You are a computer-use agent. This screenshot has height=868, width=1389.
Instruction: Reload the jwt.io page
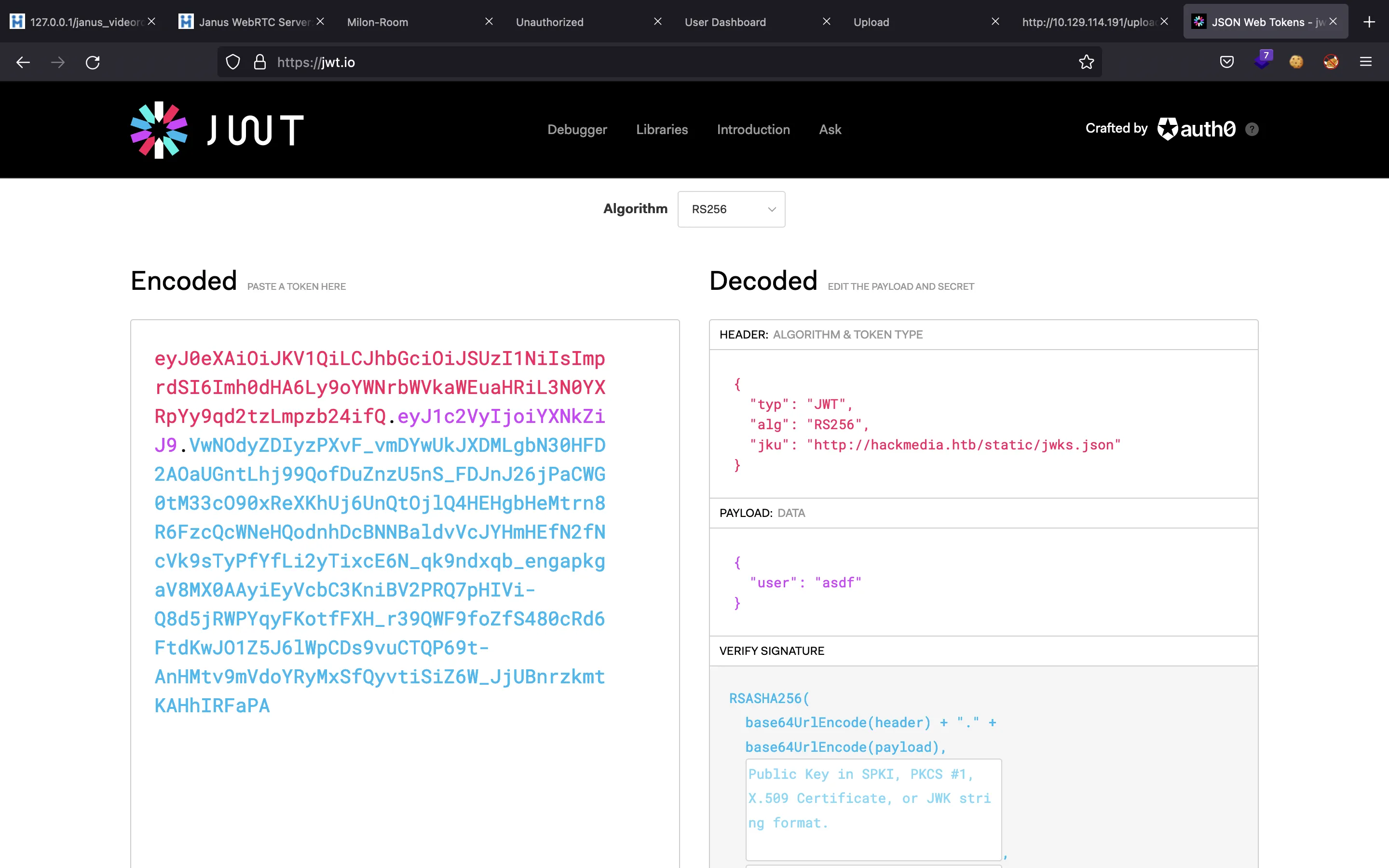[x=93, y=62]
